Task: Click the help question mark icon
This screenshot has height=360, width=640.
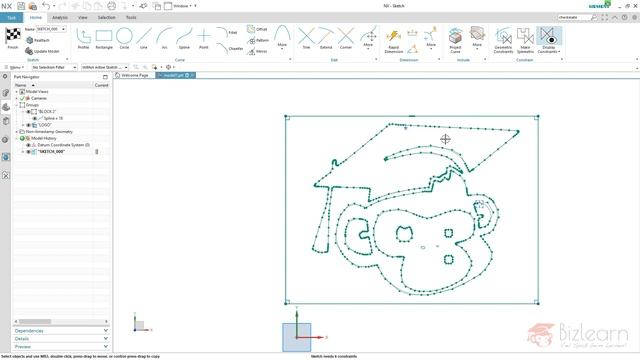Action: click(624, 18)
